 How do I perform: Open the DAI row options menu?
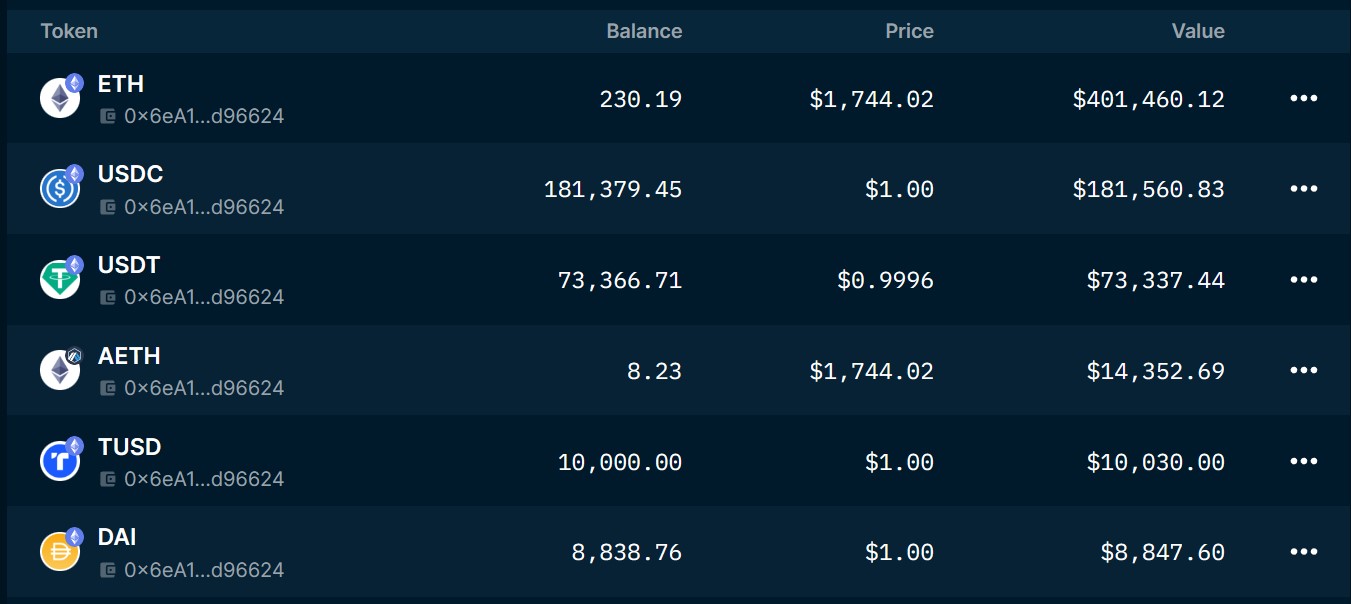point(1303,552)
